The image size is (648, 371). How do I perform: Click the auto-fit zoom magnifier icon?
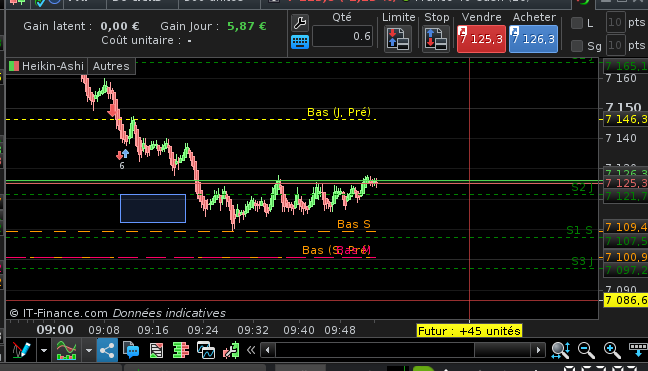(x=561, y=350)
